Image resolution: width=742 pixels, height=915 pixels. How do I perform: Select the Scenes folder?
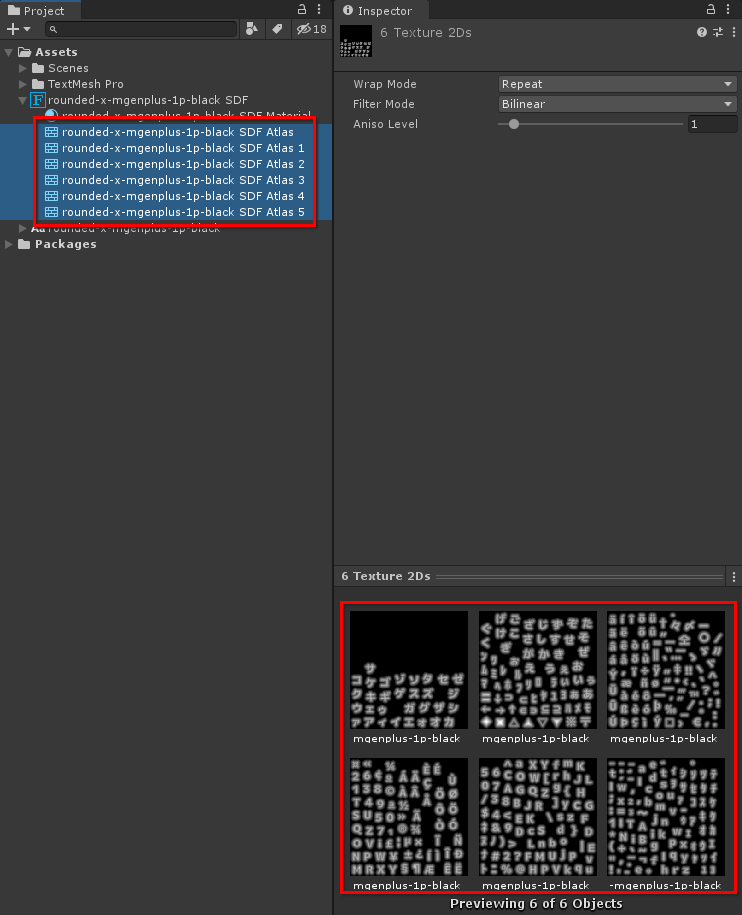coord(68,68)
